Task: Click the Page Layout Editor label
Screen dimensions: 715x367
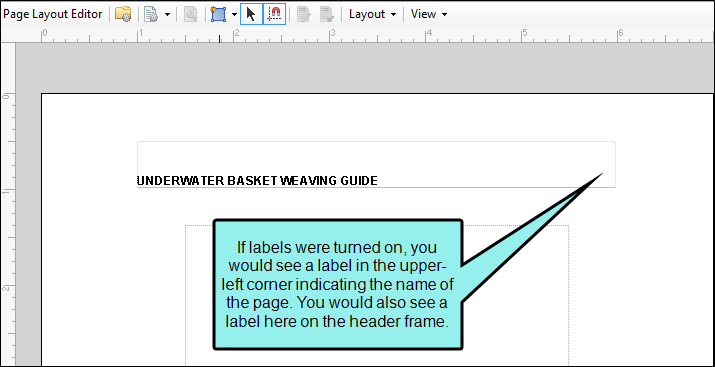Action: click(52, 14)
